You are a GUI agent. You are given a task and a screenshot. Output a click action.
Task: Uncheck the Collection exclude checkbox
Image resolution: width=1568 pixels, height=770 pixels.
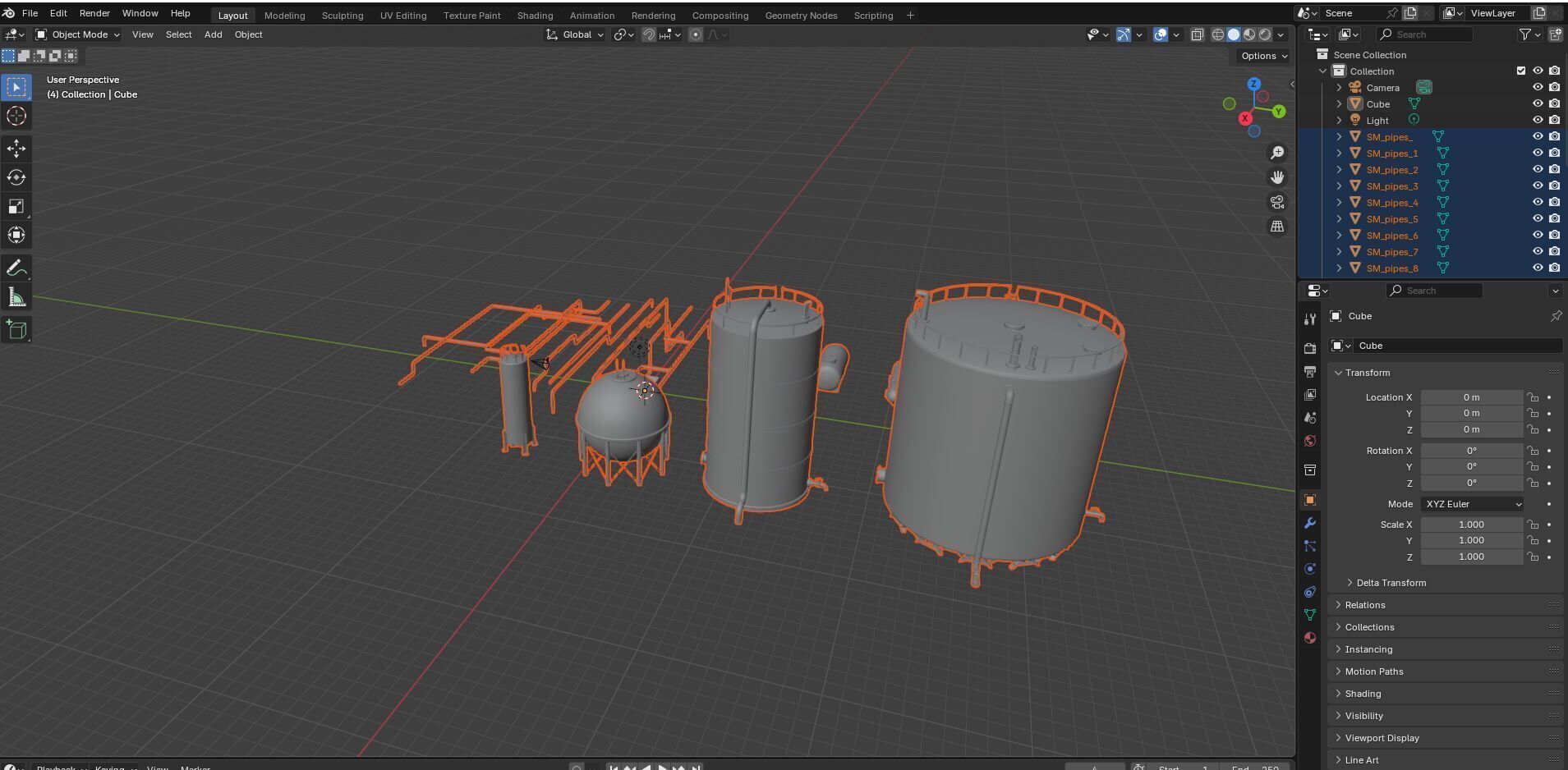click(1521, 71)
